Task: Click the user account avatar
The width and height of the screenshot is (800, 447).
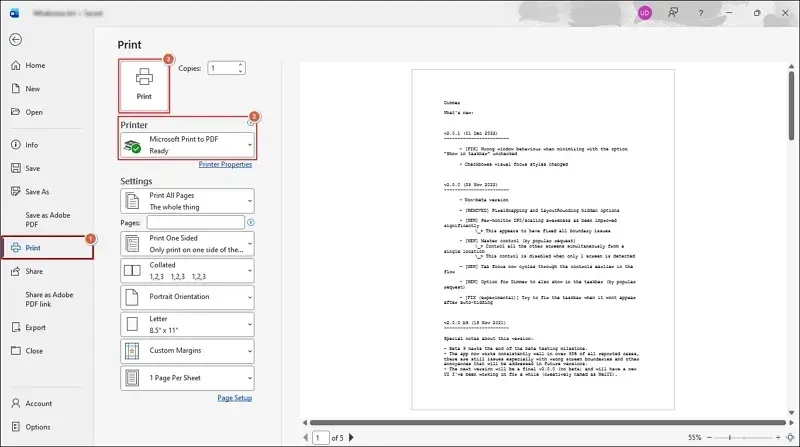Action: (645, 13)
